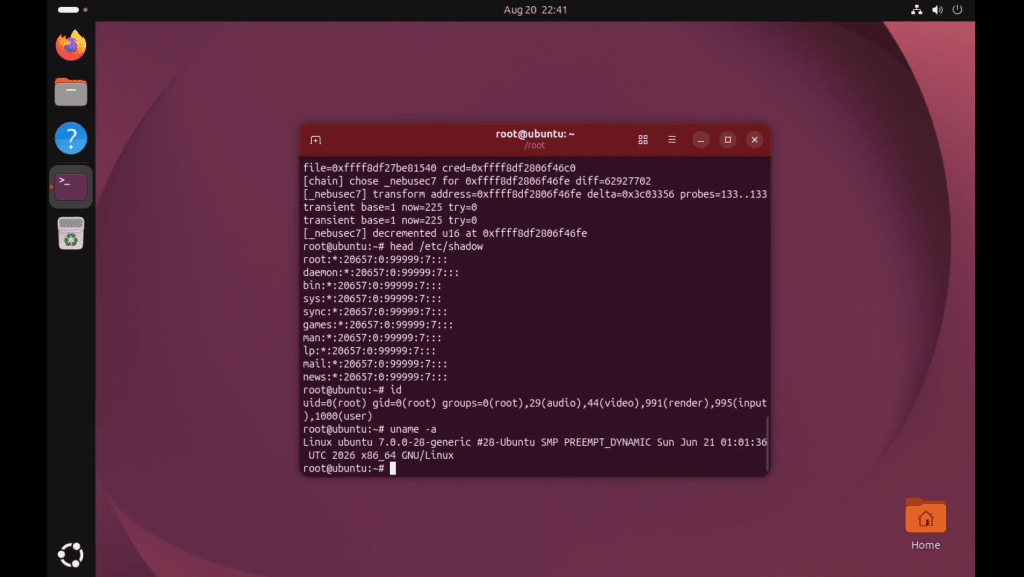Show terminal tab overview grid
The width and height of the screenshot is (1024, 577).
tap(643, 140)
